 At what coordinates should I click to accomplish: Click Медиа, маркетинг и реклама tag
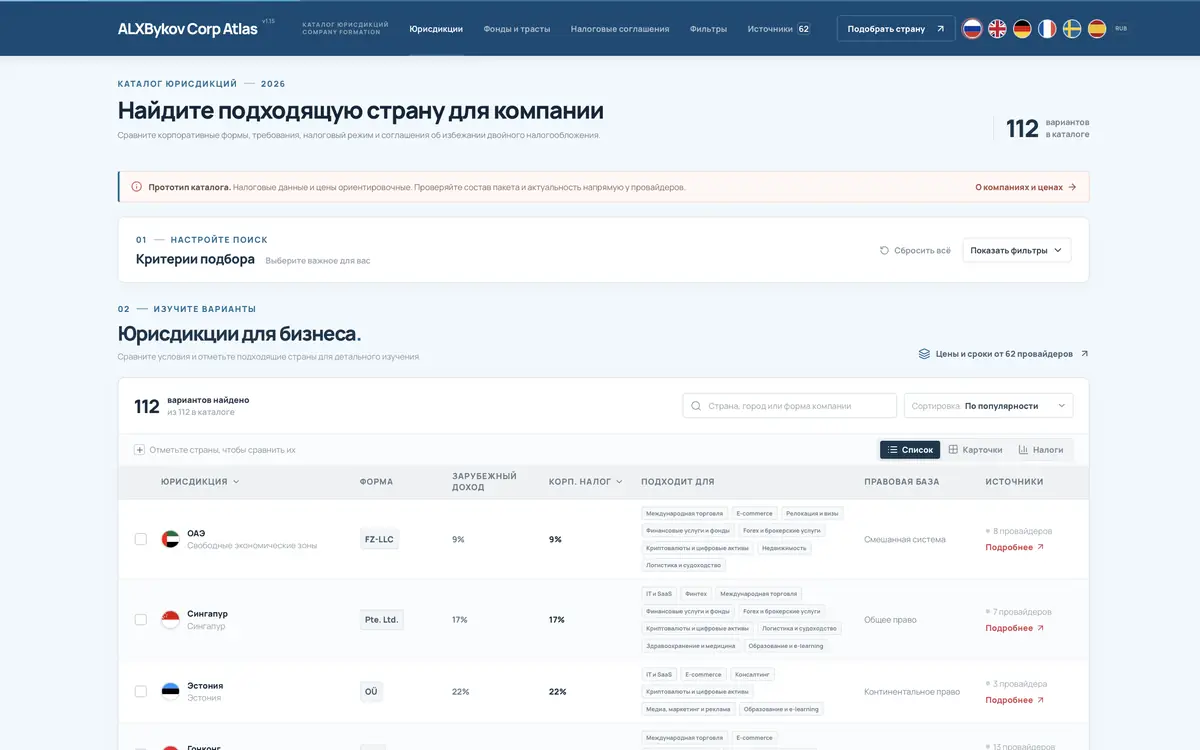coord(688,709)
